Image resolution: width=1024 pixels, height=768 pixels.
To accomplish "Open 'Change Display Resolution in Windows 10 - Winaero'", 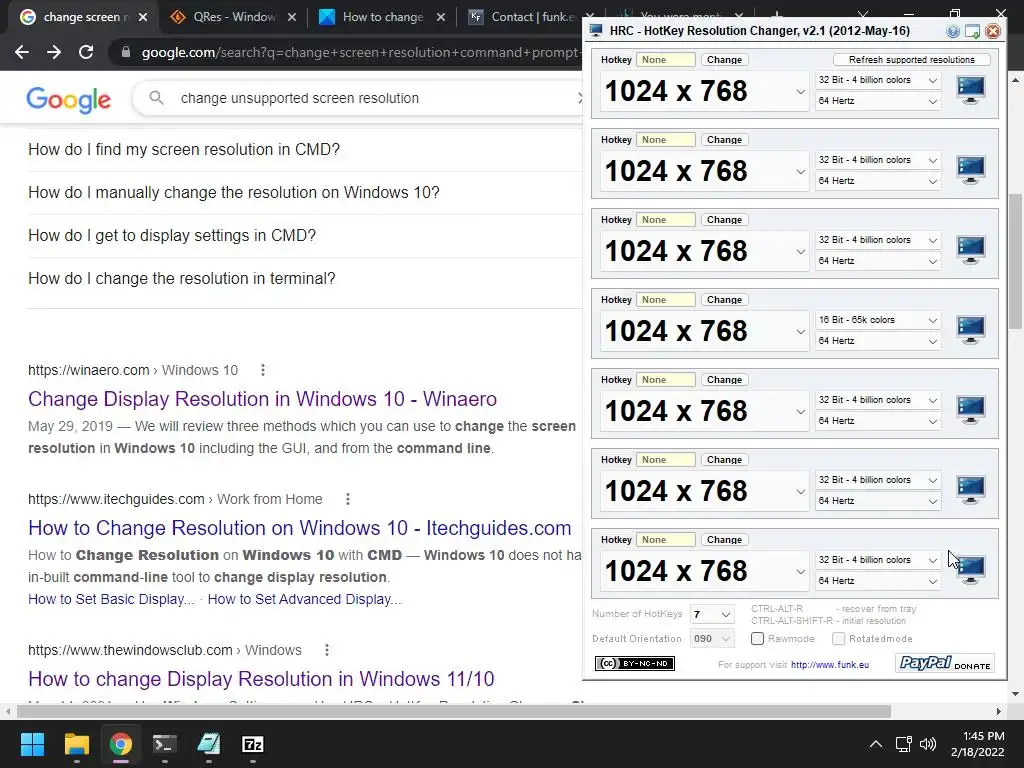I will coord(263,399).
